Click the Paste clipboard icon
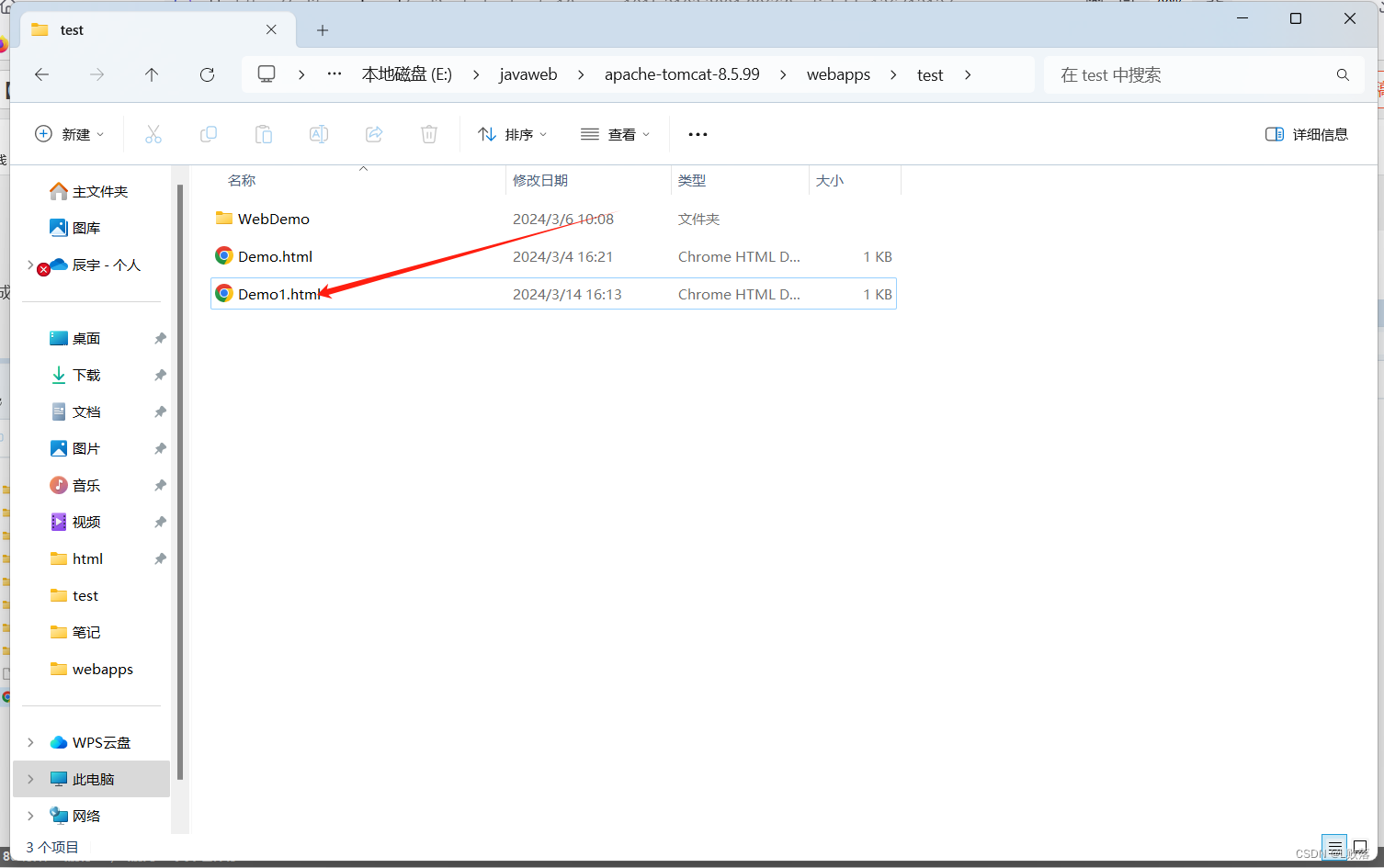The height and width of the screenshot is (868, 1384). (264, 134)
